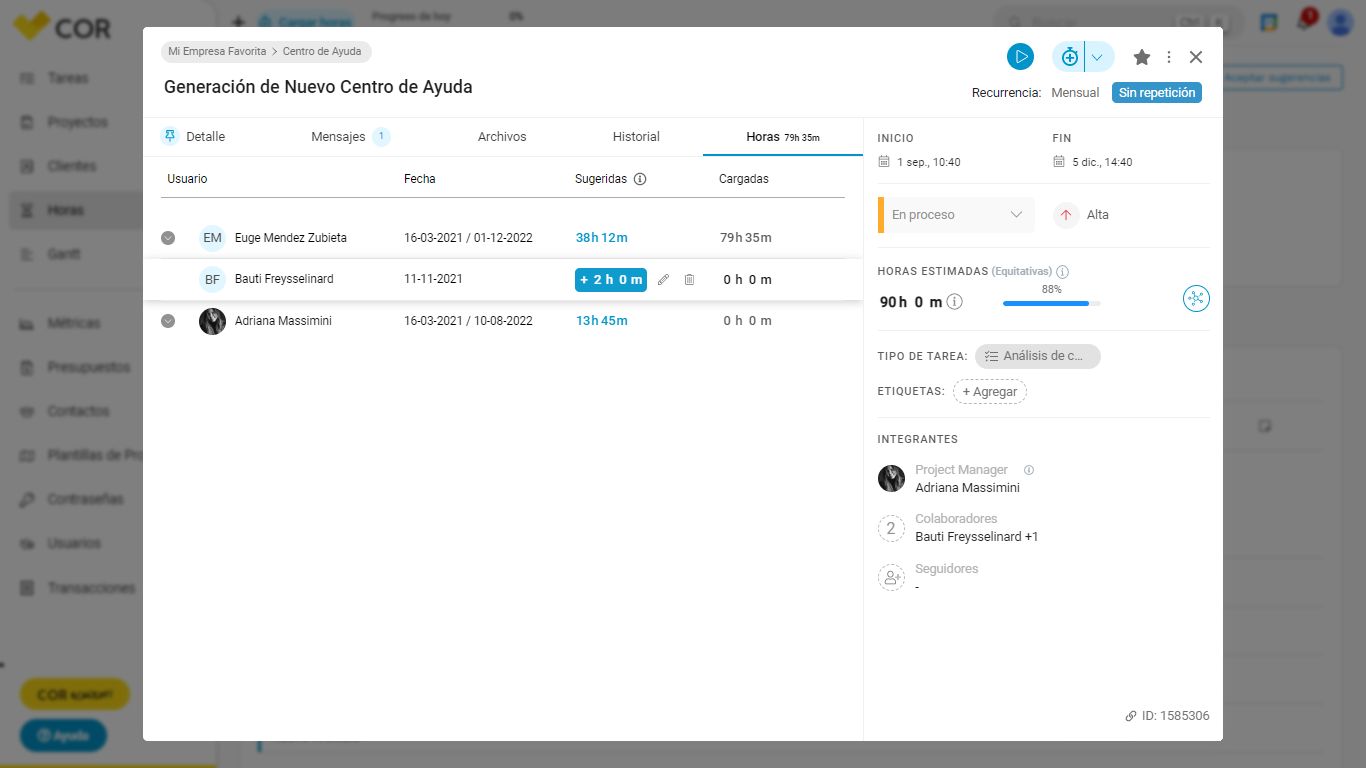Open the Colaboradores count circle
Viewport: 1366px width, 768px height.
(x=891, y=528)
